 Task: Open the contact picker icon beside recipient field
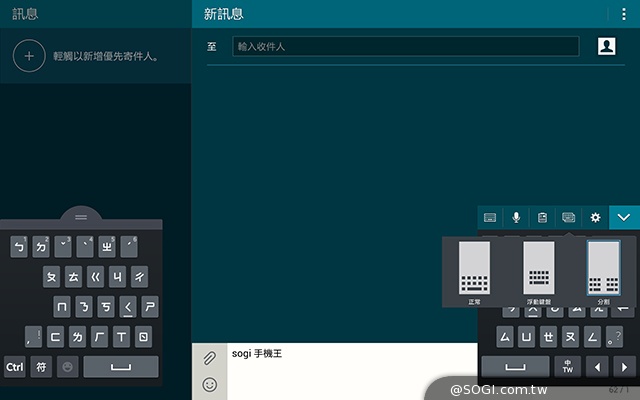pyautogui.click(x=607, y=46)
